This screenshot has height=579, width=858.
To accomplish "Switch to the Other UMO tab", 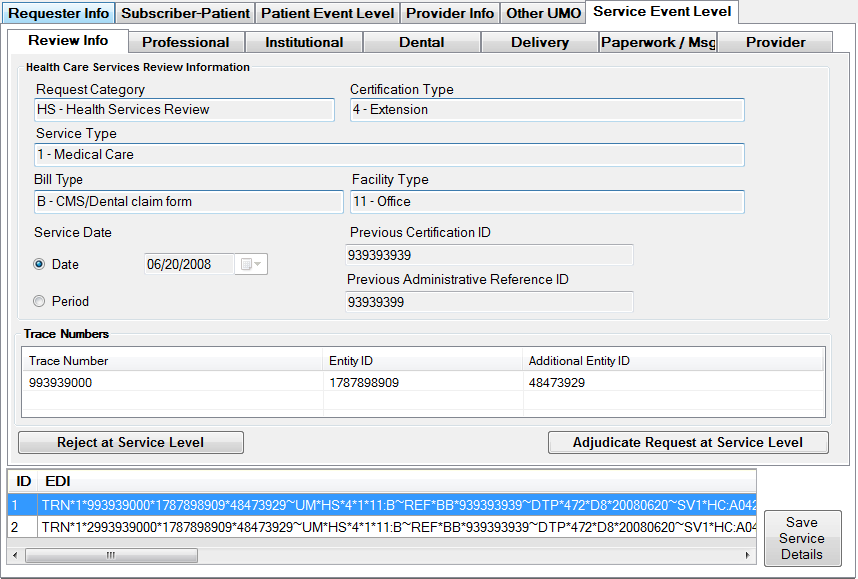I will (x=543, y=13).
